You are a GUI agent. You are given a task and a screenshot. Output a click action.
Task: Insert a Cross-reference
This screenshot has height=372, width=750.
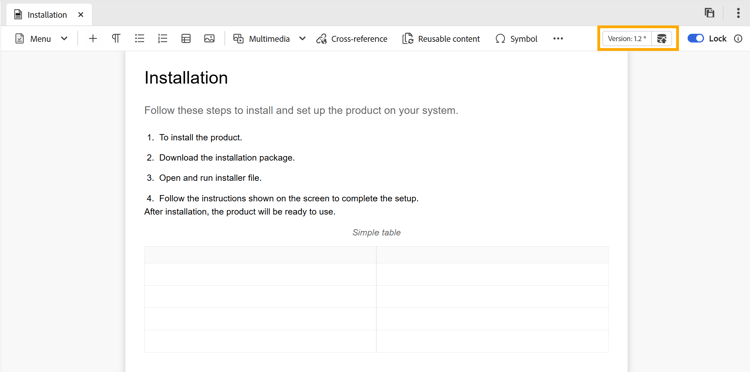click(352, 39)
